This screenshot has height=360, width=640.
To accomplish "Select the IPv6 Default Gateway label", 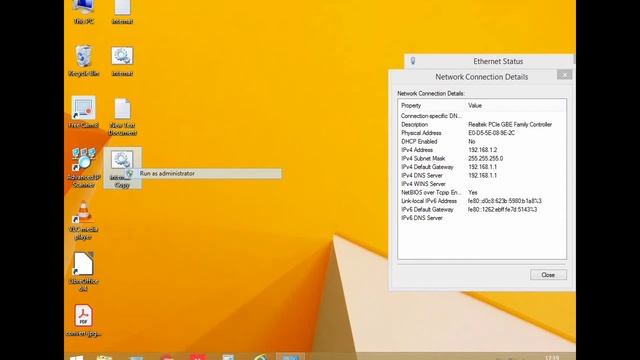I will (x=427, y=209).
